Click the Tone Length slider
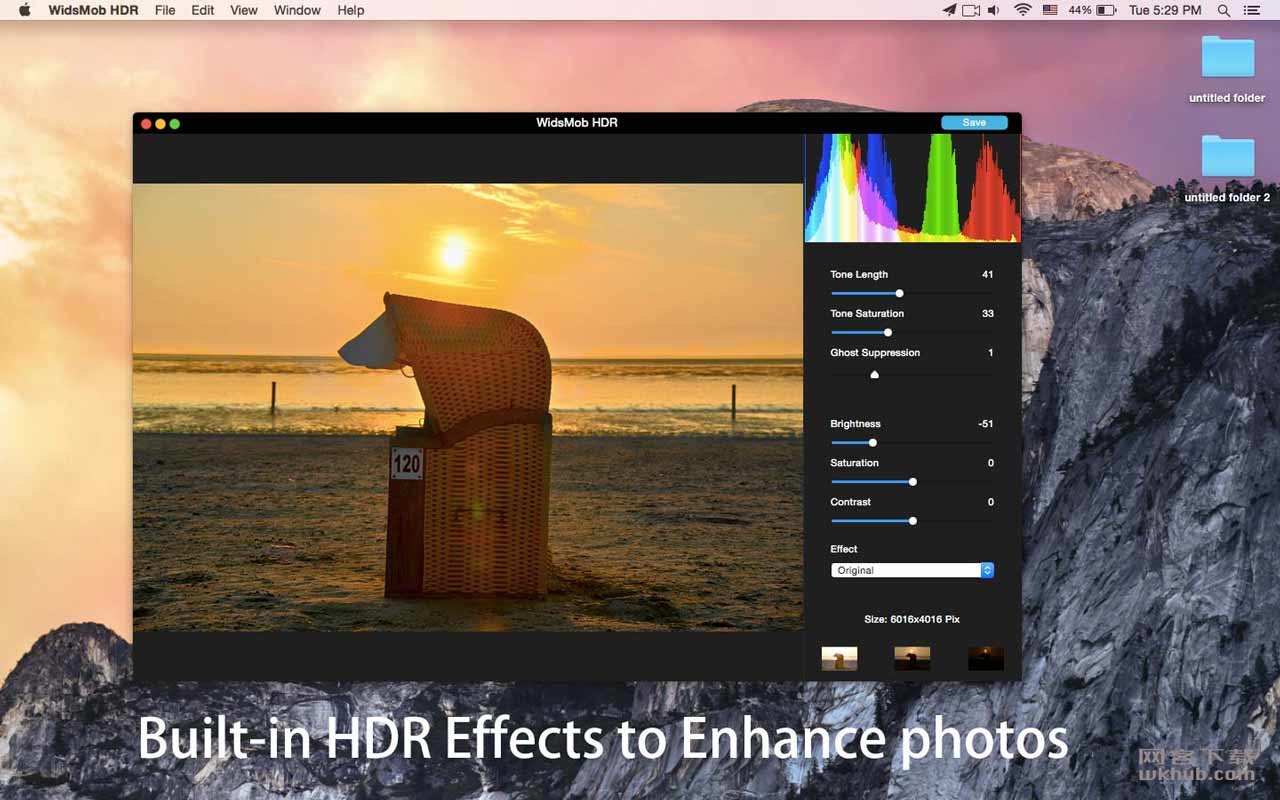 click(912, 293)
